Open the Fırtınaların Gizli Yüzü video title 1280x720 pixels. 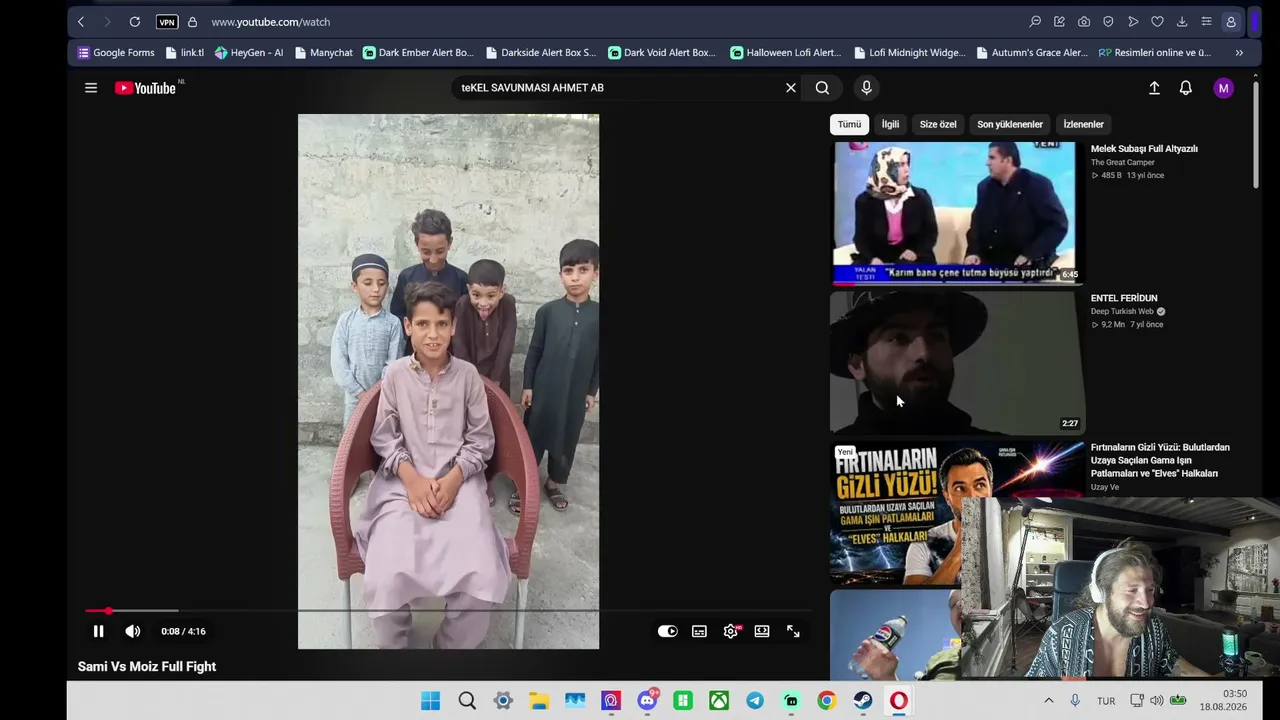[x=1160, y=460]
